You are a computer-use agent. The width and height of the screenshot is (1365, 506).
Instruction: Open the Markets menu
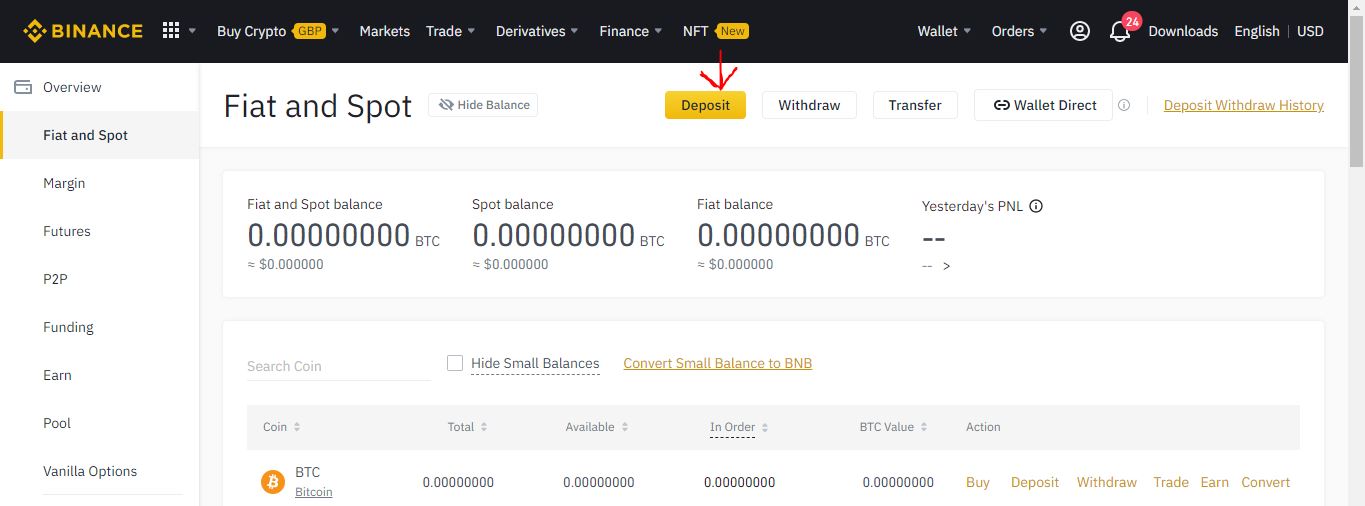(385, 31)
